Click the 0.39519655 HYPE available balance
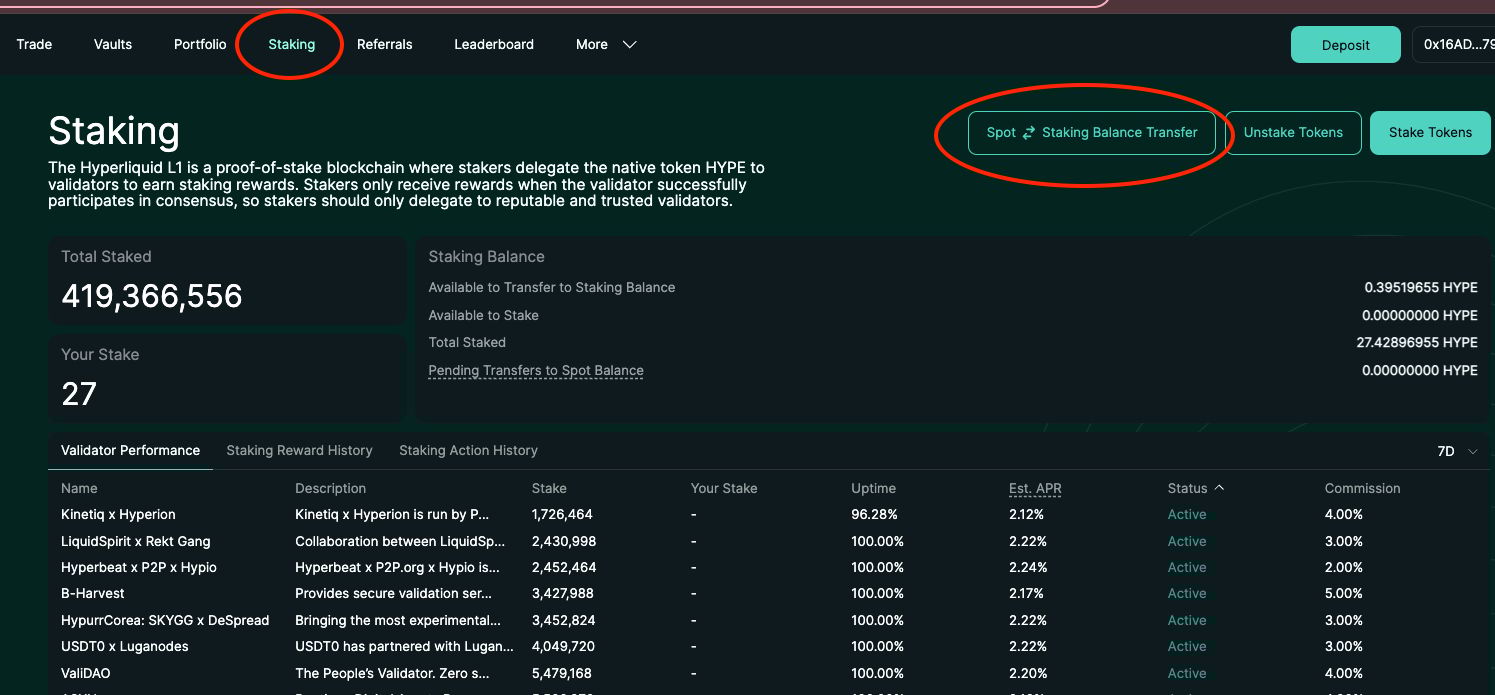The height and width of the screenshot is (695, 1495). coord(1421,287)
